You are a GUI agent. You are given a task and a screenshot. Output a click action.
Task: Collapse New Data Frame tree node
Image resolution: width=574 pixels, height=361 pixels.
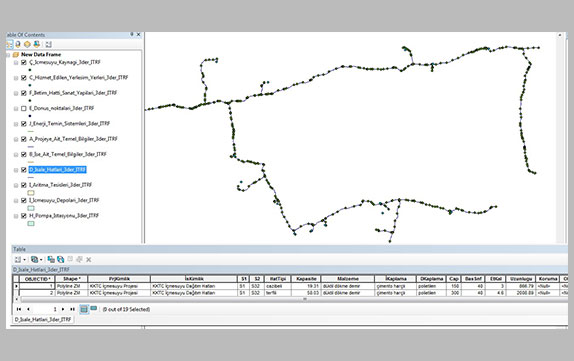point(8,55)
